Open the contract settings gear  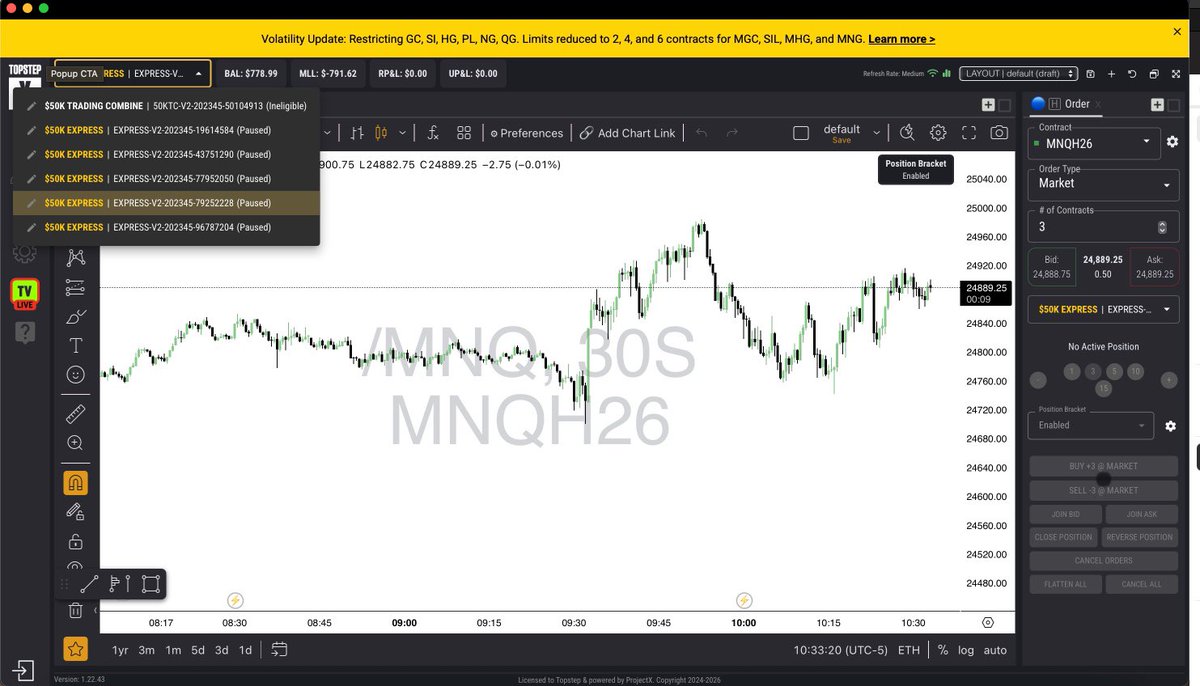tap(1172, 143)
